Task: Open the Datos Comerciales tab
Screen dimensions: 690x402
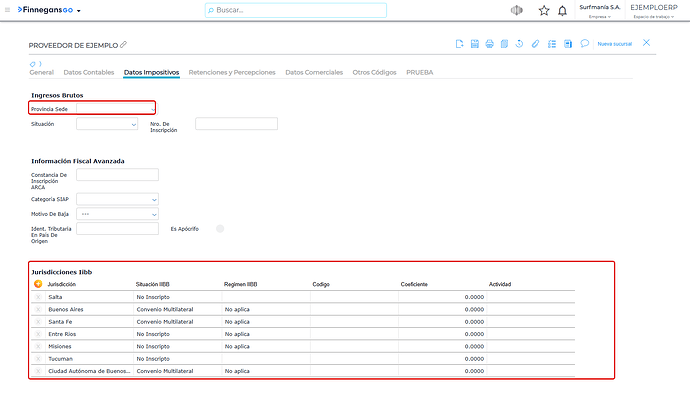Action: [314, 73]
